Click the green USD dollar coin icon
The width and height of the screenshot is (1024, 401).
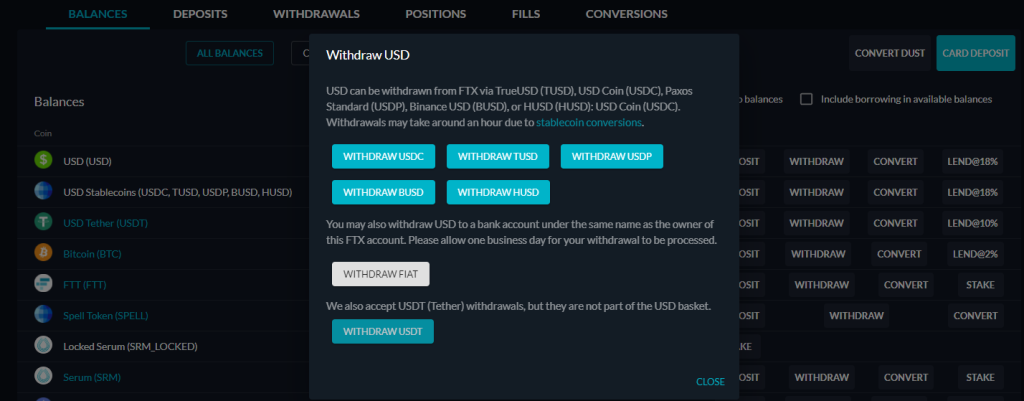[43, 161]
